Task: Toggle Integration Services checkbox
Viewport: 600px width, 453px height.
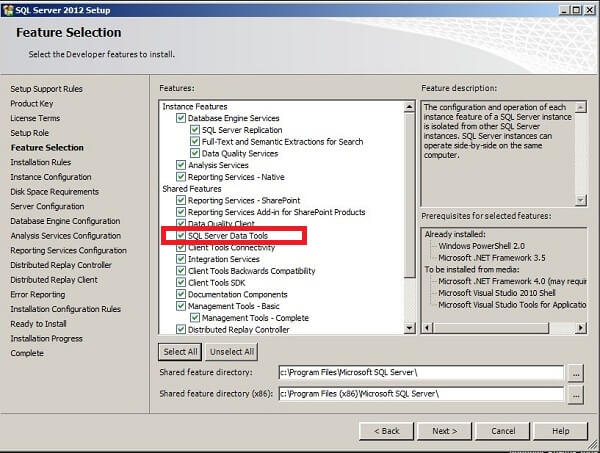Action: pos(181,259)
